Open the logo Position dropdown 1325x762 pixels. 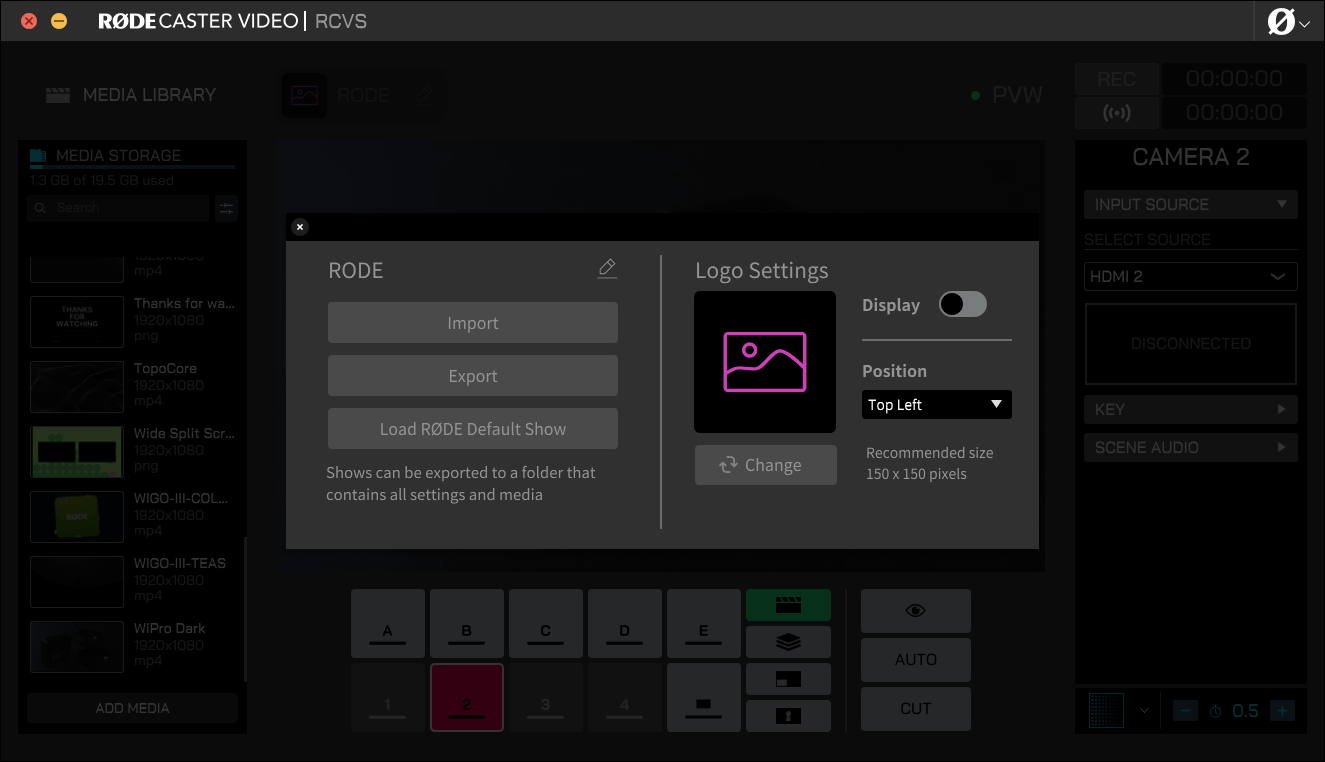[936, 405]
